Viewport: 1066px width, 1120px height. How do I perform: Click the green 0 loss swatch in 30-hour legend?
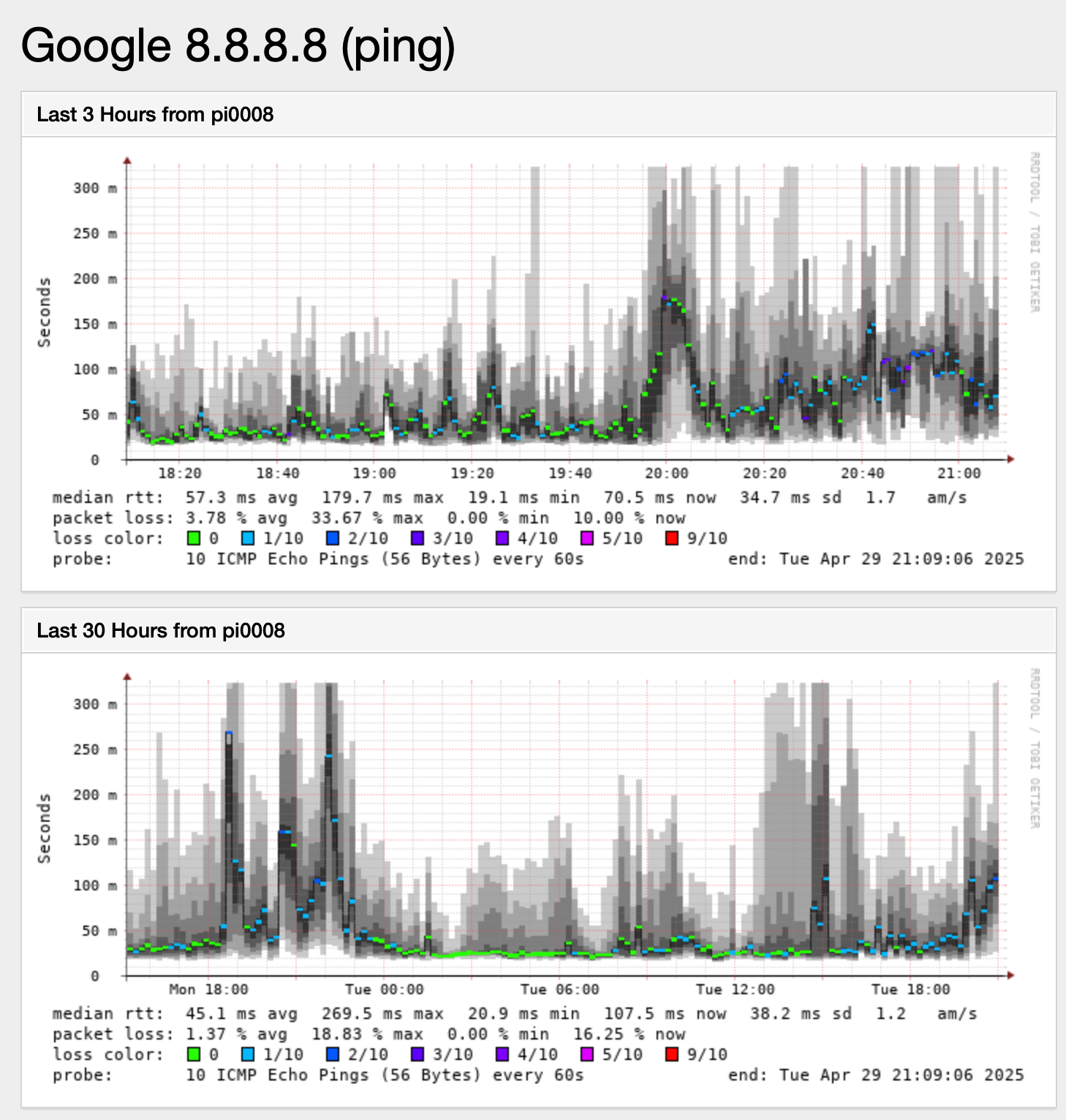pos(194,1055)
